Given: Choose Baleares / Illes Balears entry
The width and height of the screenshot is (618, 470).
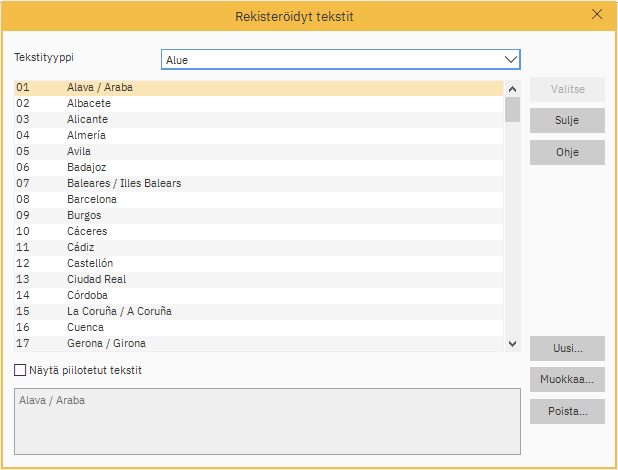Looking at the screenshot, I should tap(124, 183).
